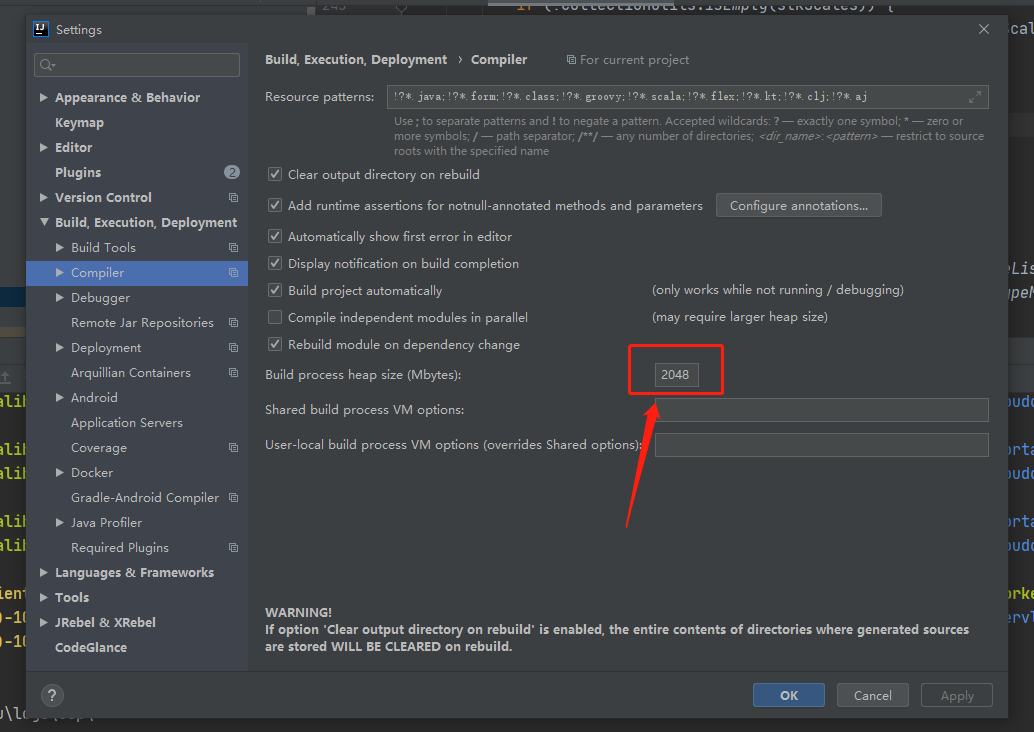Expand the Editor section
This screenshot has width=1034, height=732.
tap(44, 147)
